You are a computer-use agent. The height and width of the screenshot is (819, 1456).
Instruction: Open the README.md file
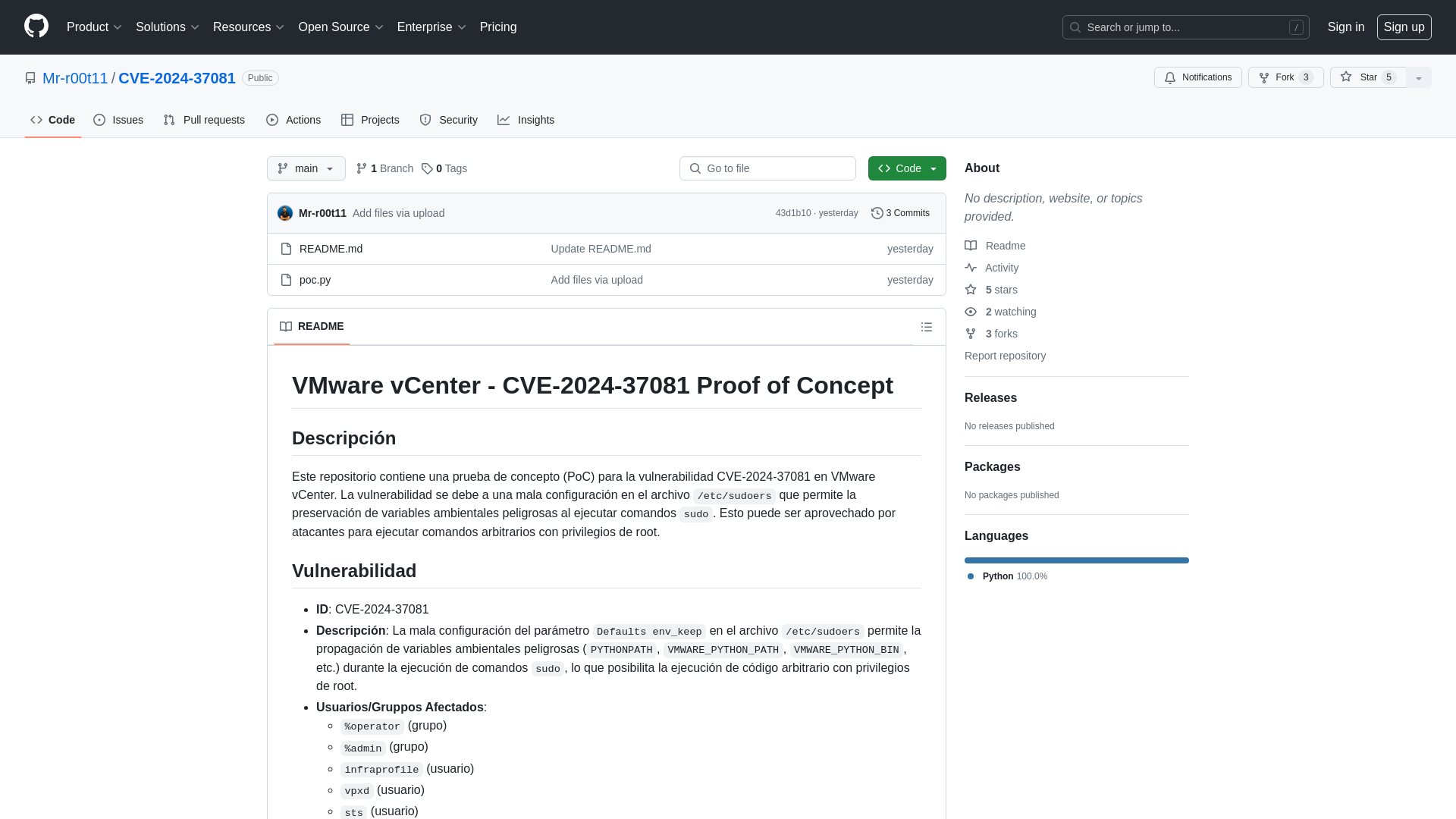tap(331, 249)
